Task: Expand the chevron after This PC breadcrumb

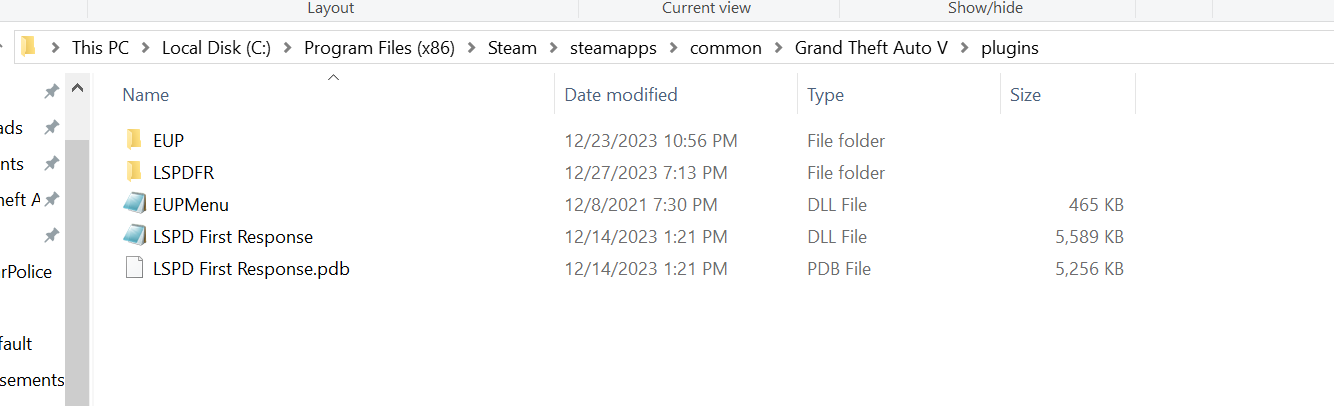Action: click(x=145, y=48)
